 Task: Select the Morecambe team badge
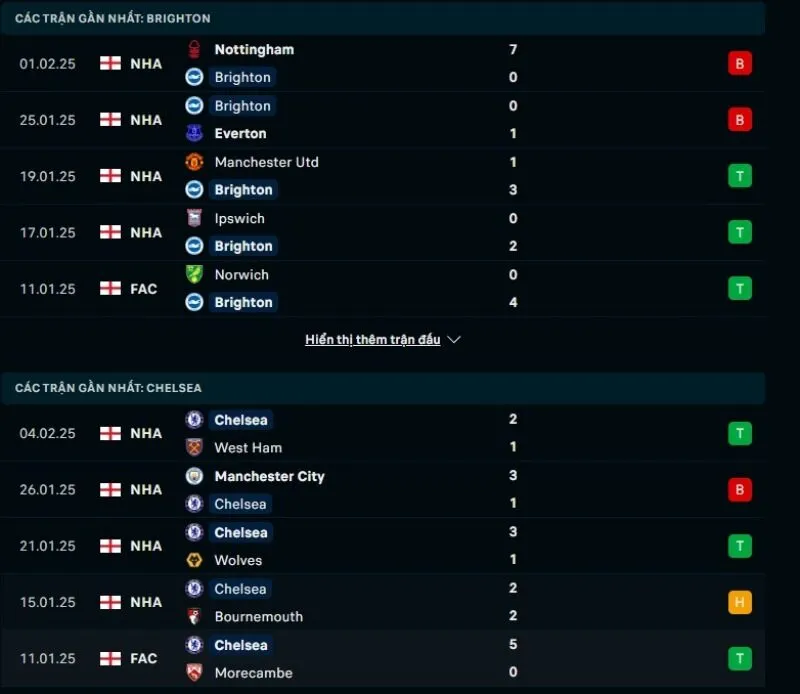click(192, 673)
